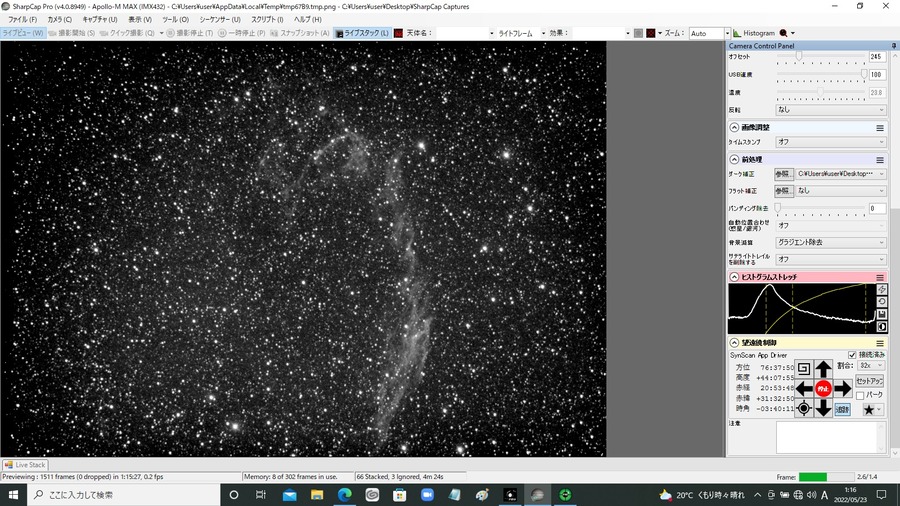Toggle ライブスタック live stack mode
The width and height of the screenshot is (900, 506).
tap(362, 33)
